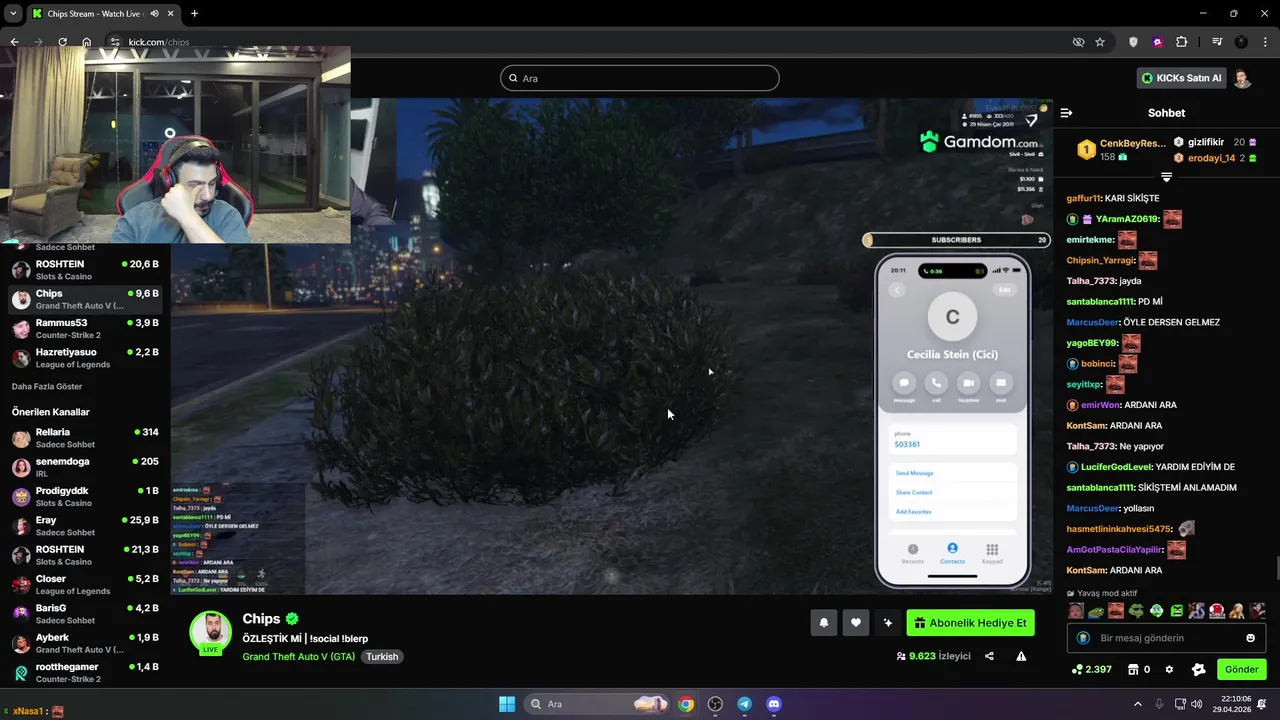This screenshot has width=1280, height=720.
Task: Select the Pepe frog emote in quick row
Action: click(x=1096, y=611)
